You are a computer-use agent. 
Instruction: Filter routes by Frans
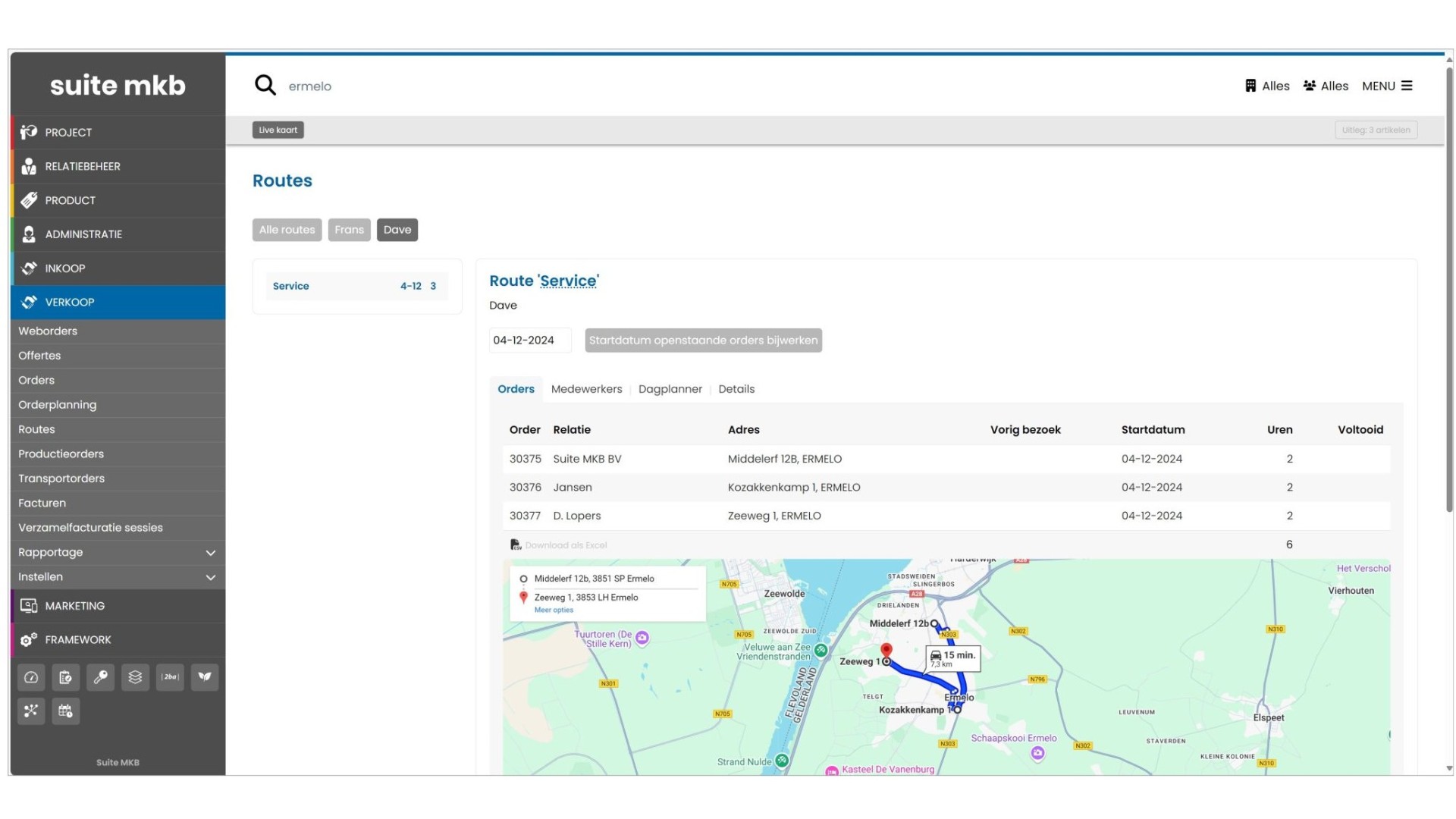(x=349, y=230)
